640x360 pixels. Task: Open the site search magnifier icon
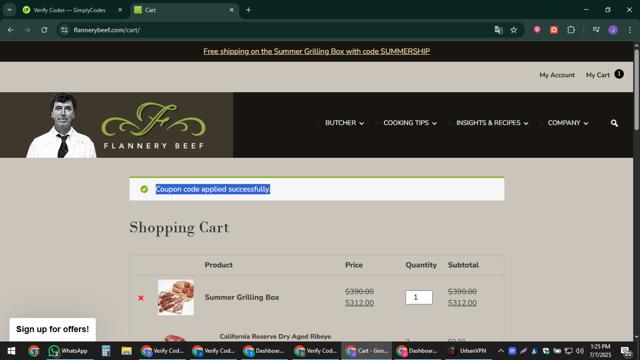614,123
